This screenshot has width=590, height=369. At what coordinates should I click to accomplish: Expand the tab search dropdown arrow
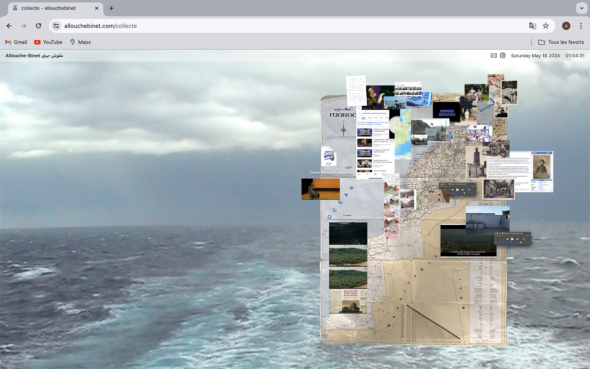(581, 8)
